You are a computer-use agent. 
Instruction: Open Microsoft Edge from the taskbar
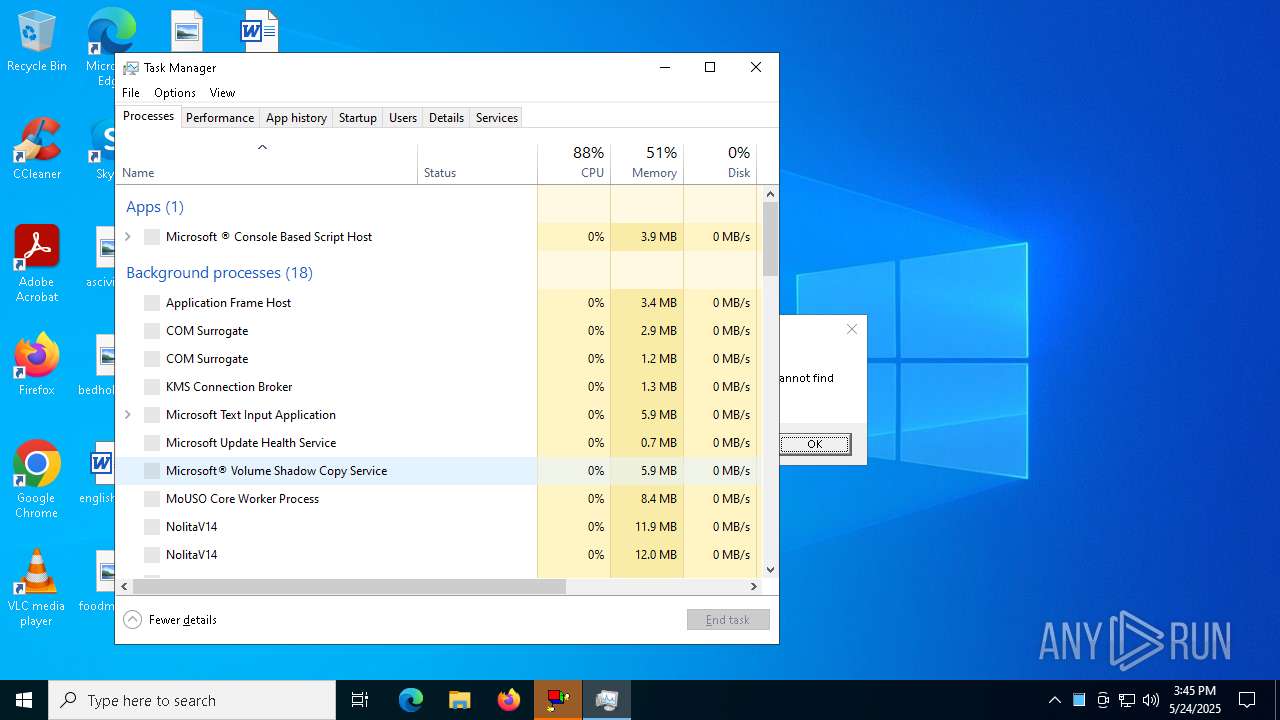pyautogui.click(x=411, y=700)
